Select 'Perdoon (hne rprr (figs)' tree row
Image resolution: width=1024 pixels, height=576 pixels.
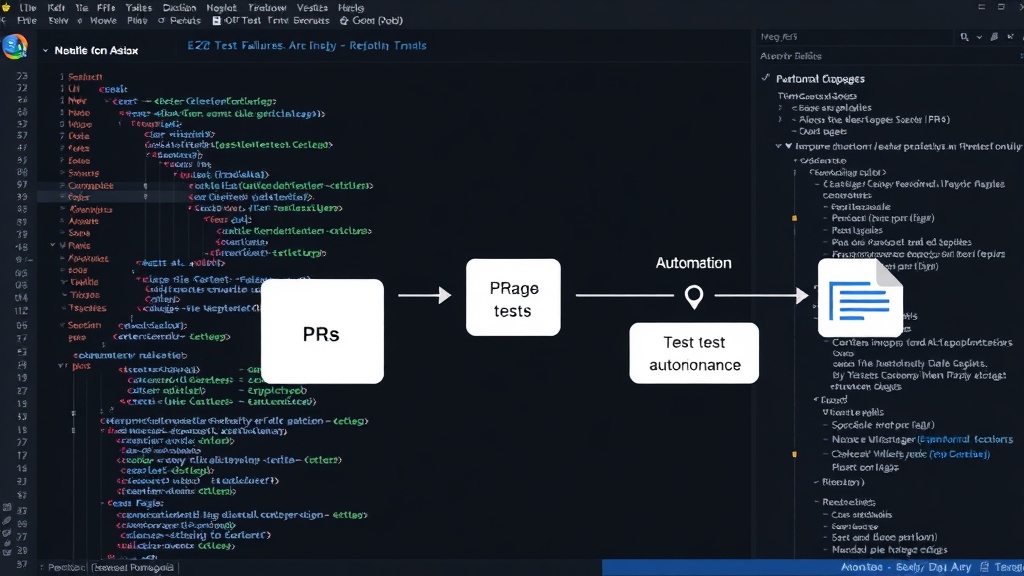click(882, 218)
